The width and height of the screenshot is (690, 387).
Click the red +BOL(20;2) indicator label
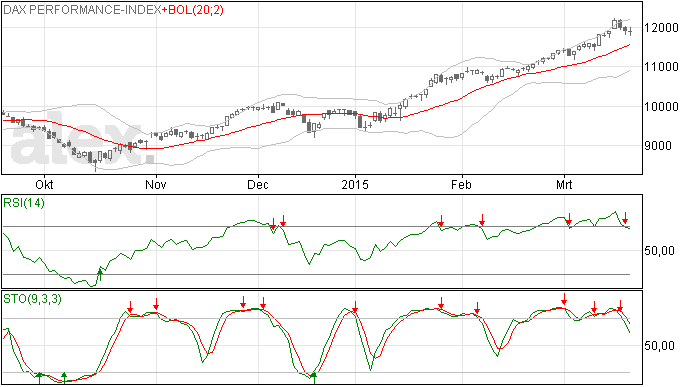193,10
